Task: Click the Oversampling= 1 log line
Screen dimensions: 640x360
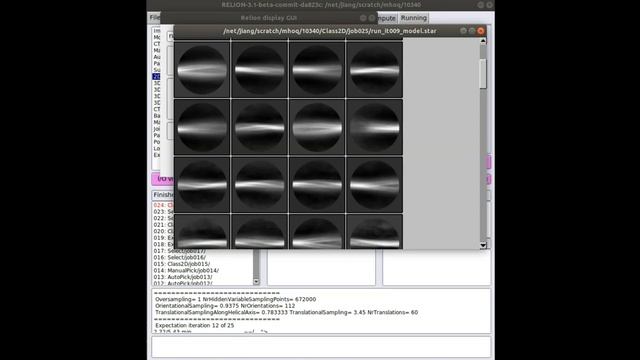Action: 236,299
